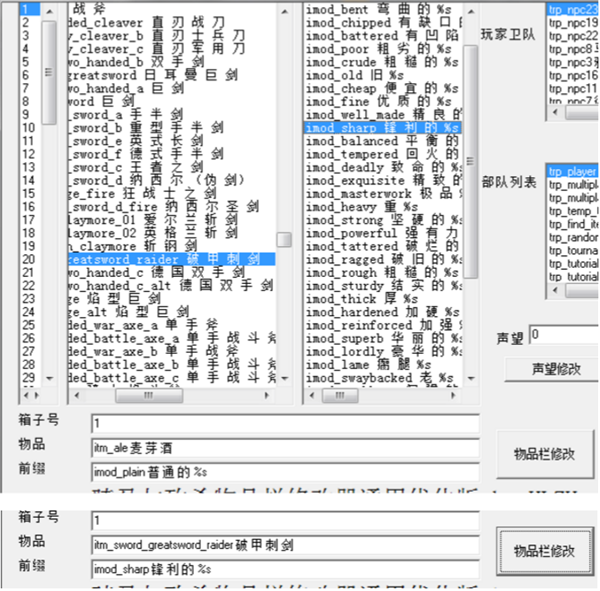Click the item list's down scroll arrow
Image resolution: width=600 pixels, height=591 pixels.
coord(284,379)
